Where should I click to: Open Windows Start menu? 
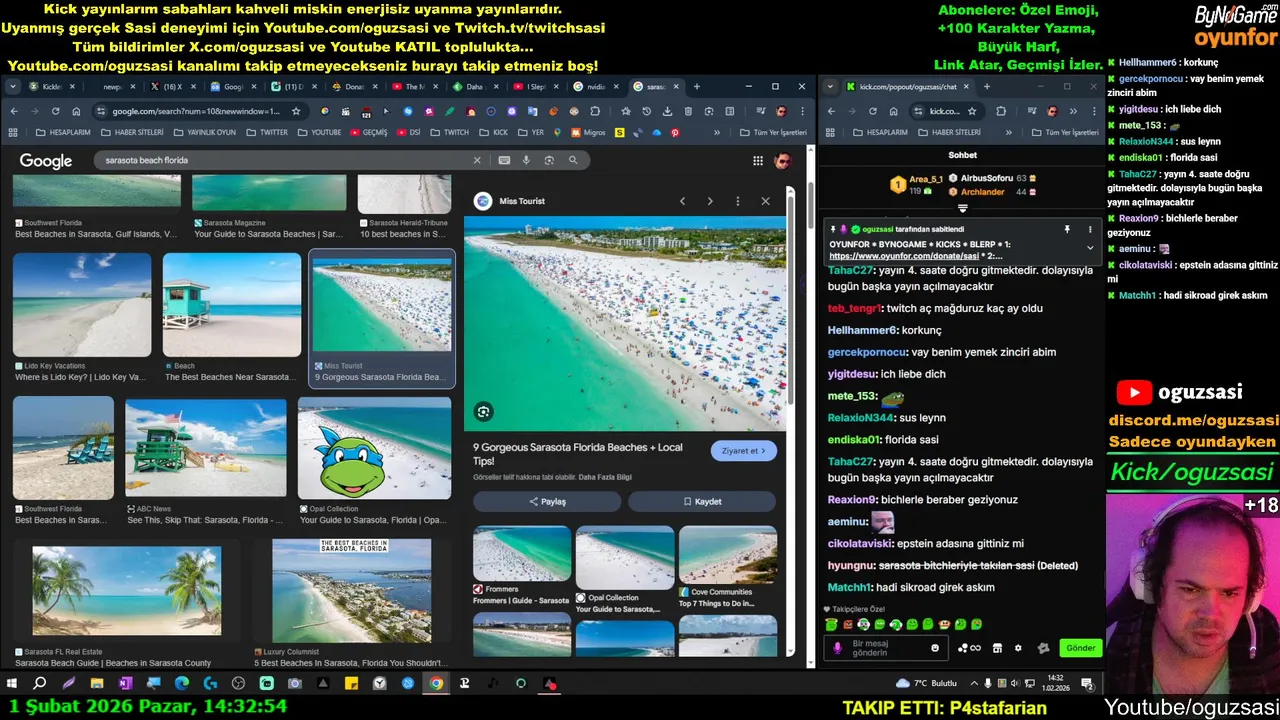click(x=13, y=684)
